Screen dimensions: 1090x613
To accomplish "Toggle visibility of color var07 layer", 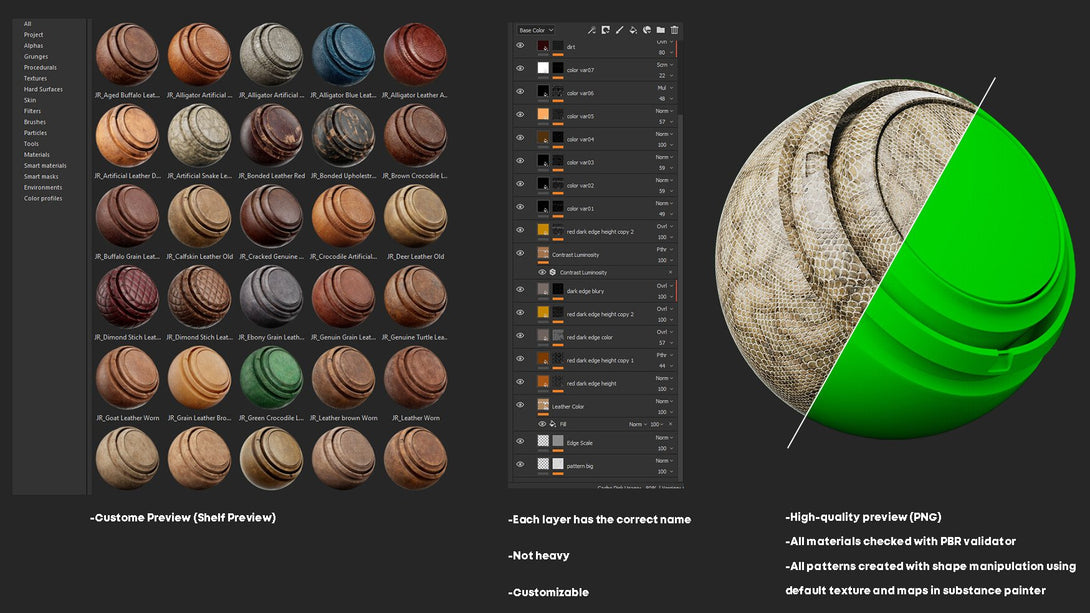I will click(520, 68).
